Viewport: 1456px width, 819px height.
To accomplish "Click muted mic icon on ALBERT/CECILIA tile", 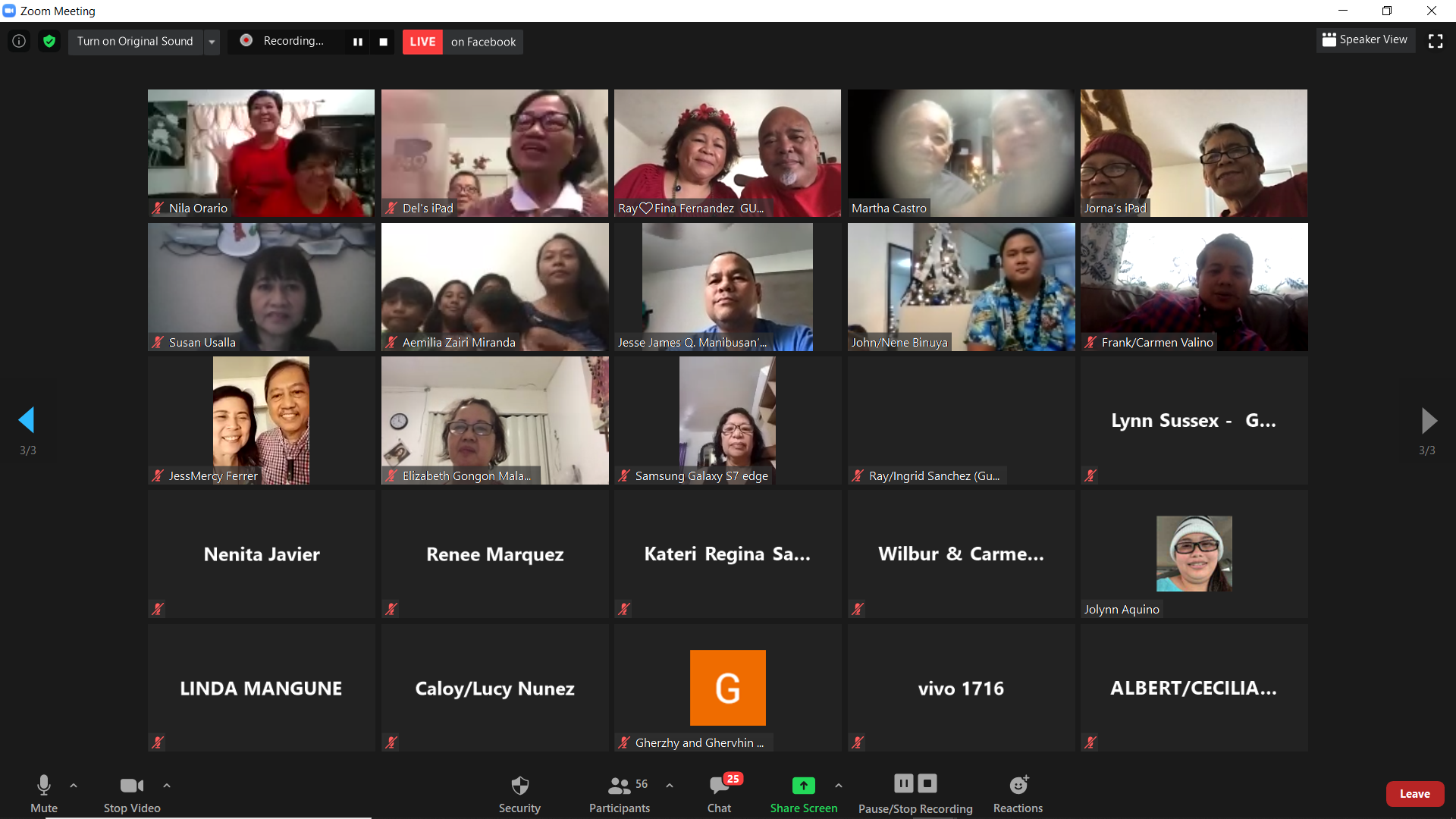I will pos(1090,742).
